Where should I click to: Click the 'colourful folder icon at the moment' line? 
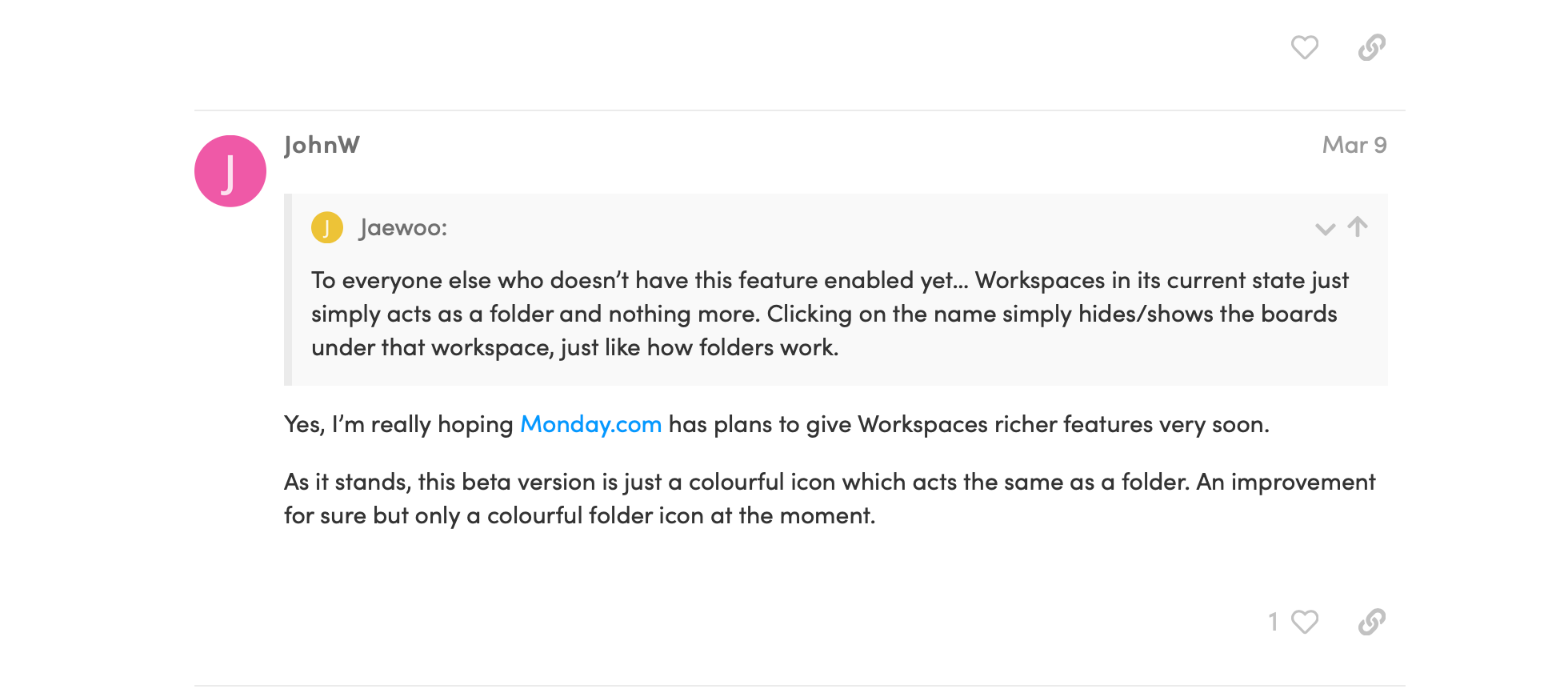point(682,515)
